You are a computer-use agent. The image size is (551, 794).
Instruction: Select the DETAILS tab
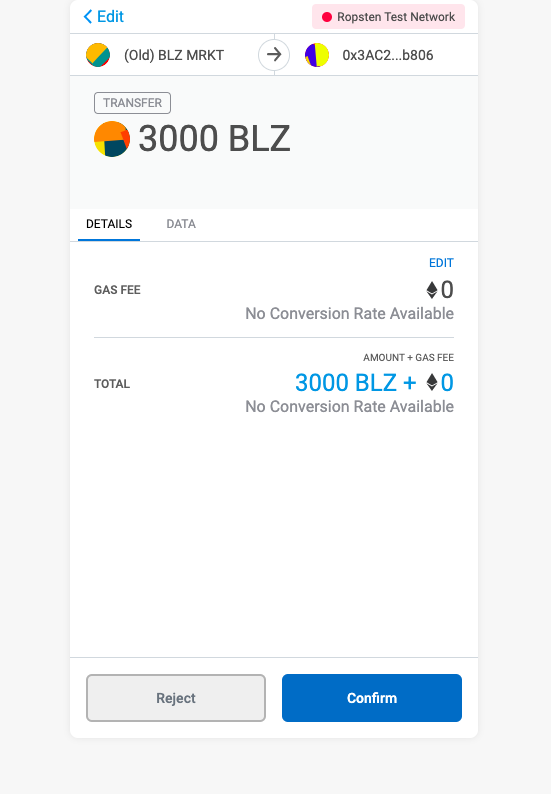(x=109, y=224)
